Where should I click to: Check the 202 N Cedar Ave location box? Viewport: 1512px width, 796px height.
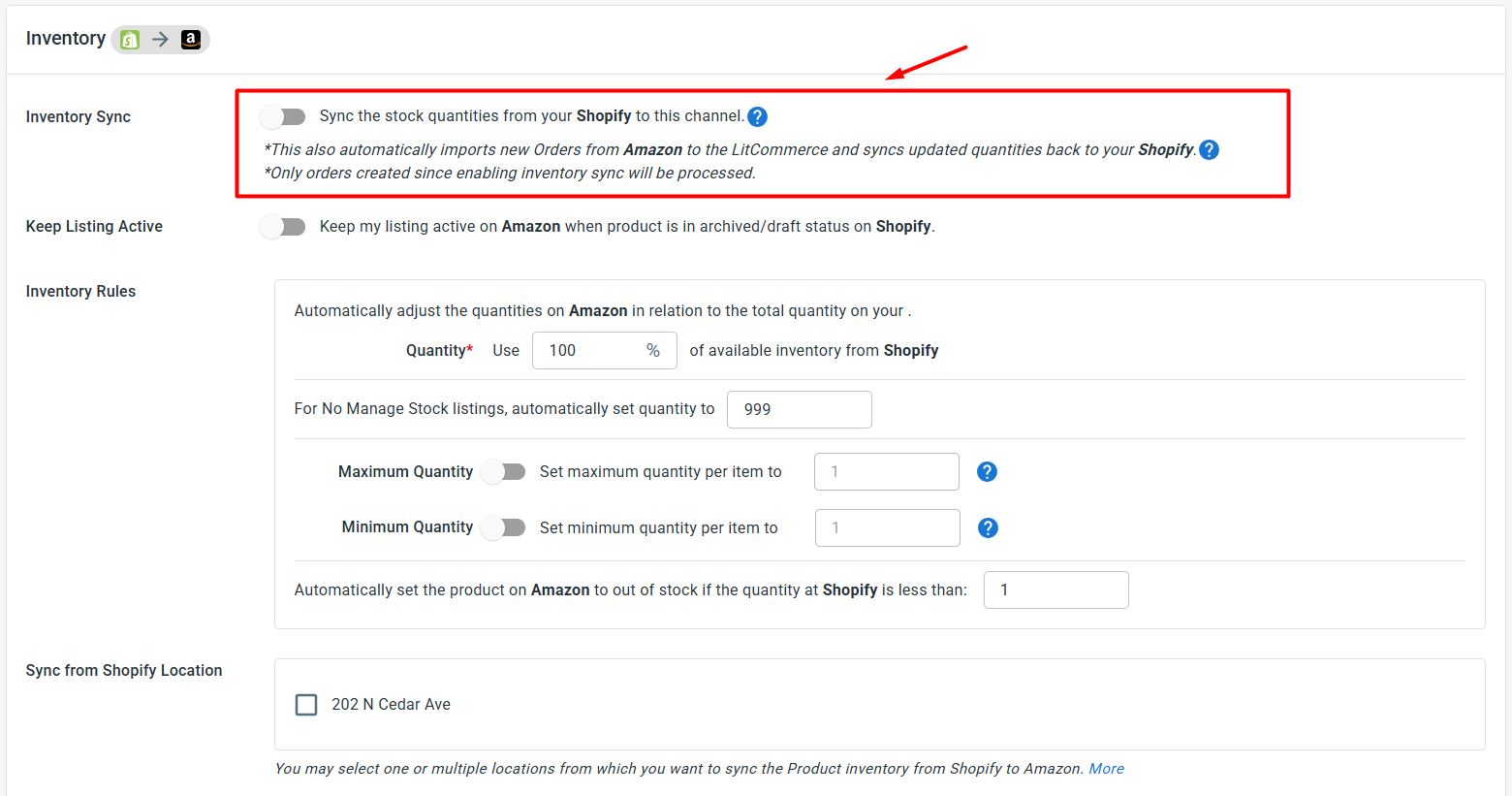(x=306, y=705)
